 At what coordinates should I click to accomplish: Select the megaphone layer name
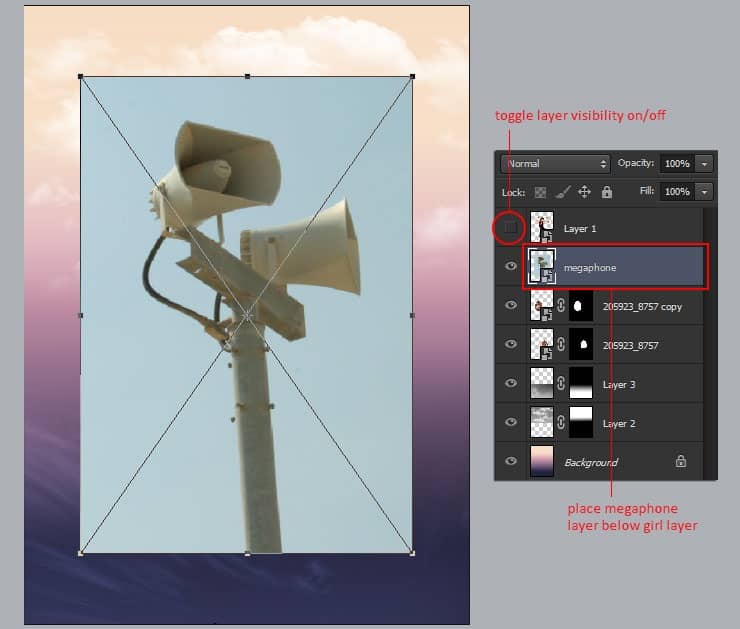pos(590,268)
